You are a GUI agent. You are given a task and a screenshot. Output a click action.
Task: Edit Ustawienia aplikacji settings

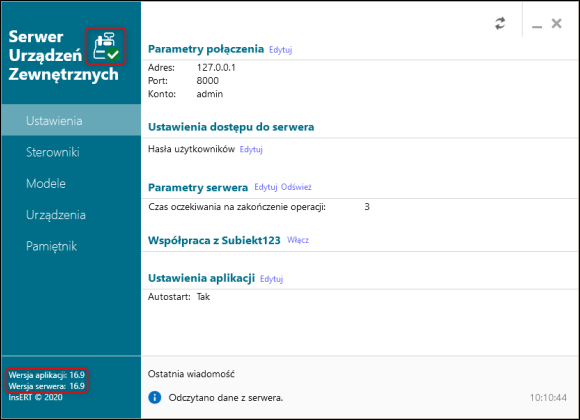[272, 279]
